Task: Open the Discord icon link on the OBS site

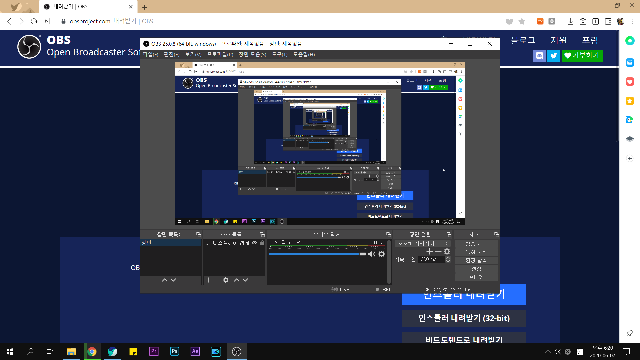Action: pyautogui.click(x=539, y=56)
